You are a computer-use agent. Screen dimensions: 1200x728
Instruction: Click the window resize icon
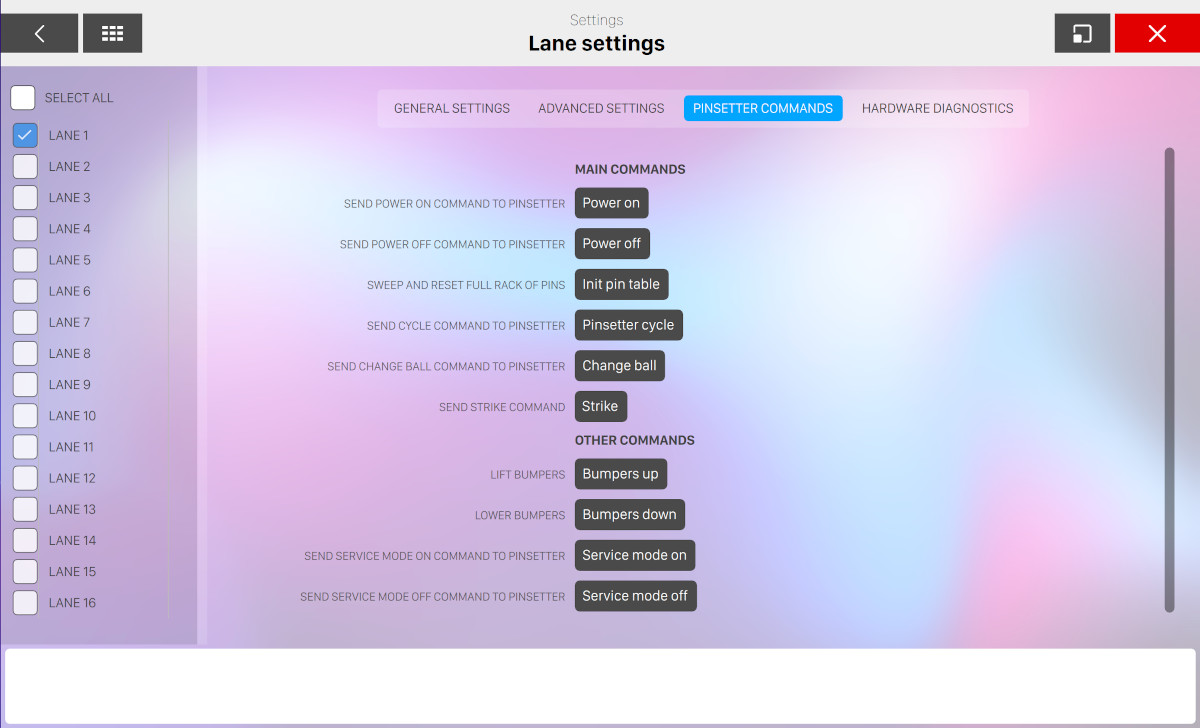click(x=1082, y=33)
